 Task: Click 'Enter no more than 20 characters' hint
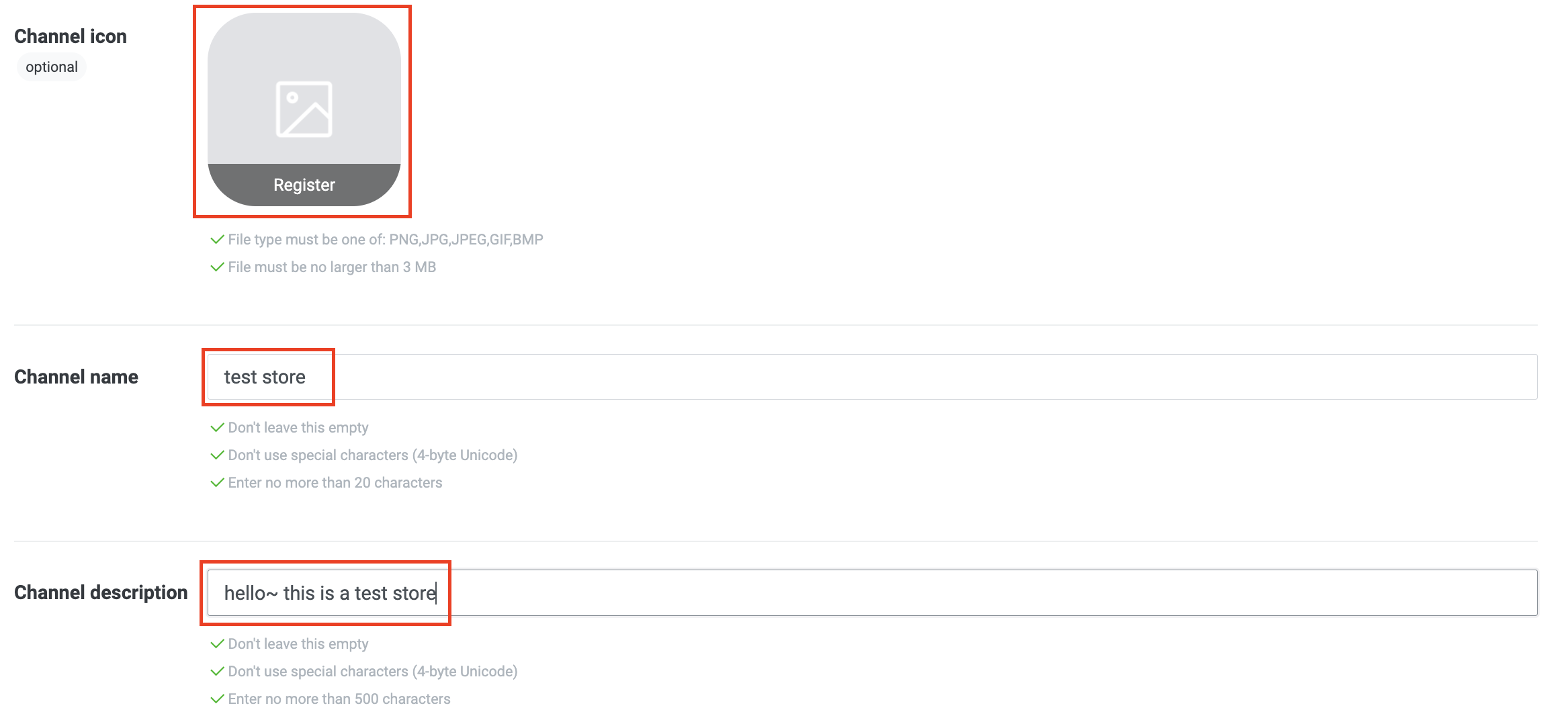pos(335,483)
